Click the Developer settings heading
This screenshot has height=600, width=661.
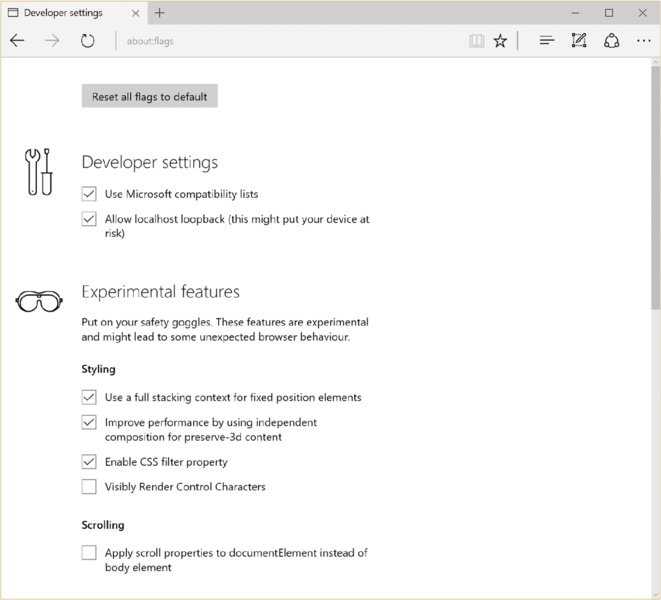point(150,163)
